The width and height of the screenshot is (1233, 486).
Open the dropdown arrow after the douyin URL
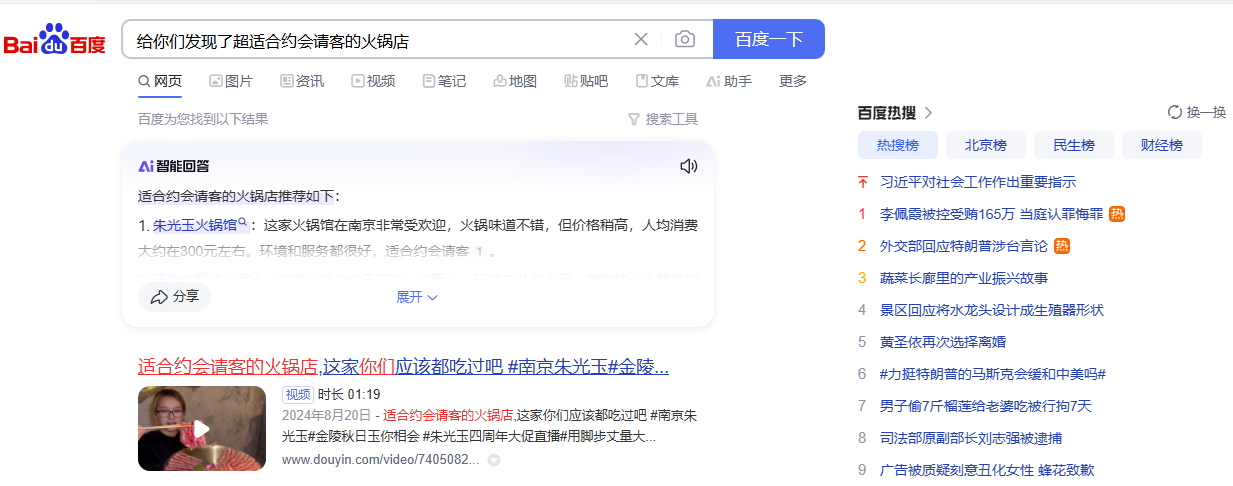(493, 461)
